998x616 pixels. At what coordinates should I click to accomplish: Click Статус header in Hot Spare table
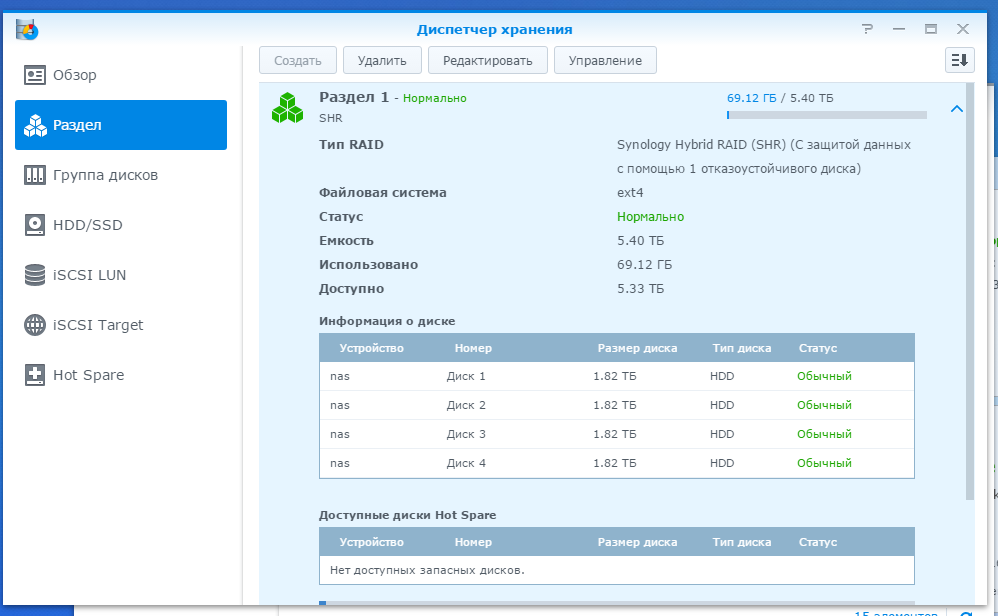(x=818, y=542)
